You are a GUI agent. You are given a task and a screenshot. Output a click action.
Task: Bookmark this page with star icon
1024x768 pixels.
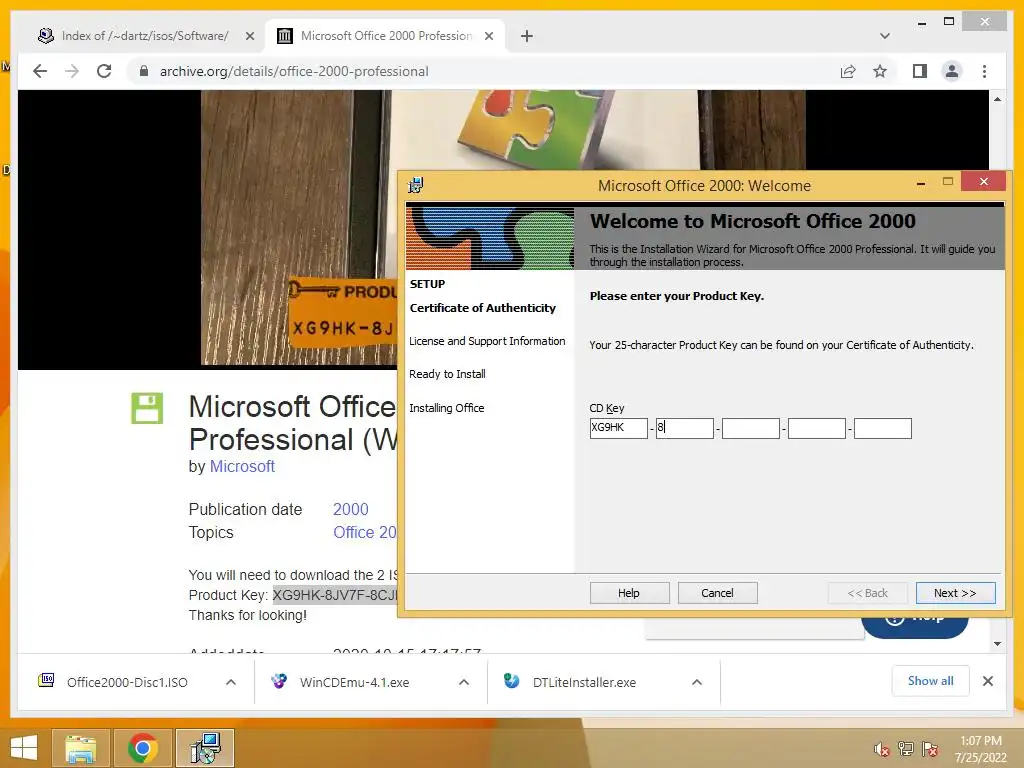tap(880, 71)
